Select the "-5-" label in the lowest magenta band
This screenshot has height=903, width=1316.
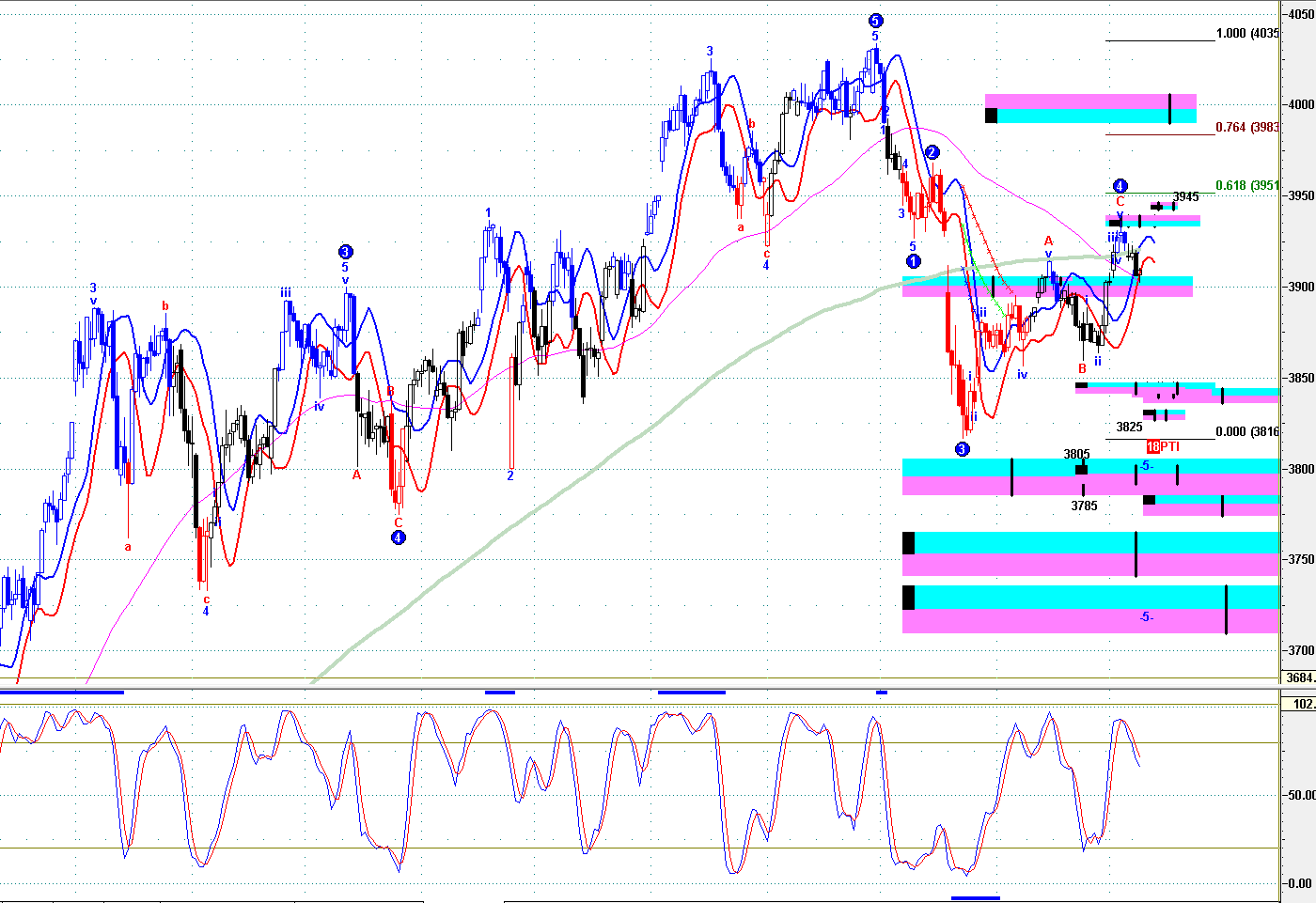(1146, 617)
